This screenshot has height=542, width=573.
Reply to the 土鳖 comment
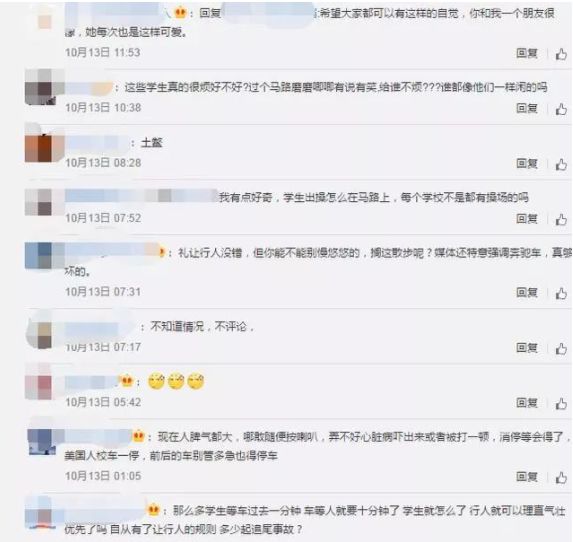[527, 163]
